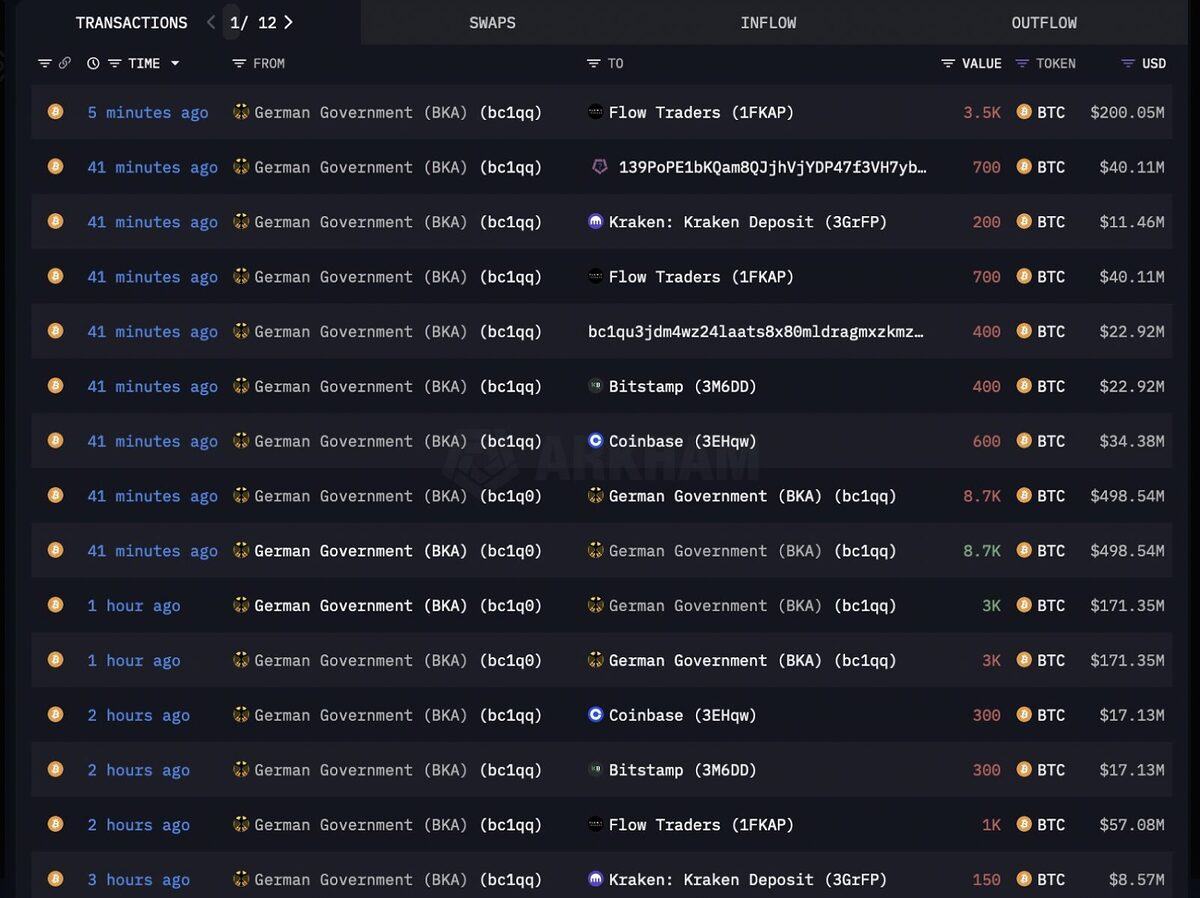Click the $34.38M USD amount
Viewport: 1200px width, 898px height.
tap(1132, 441)
